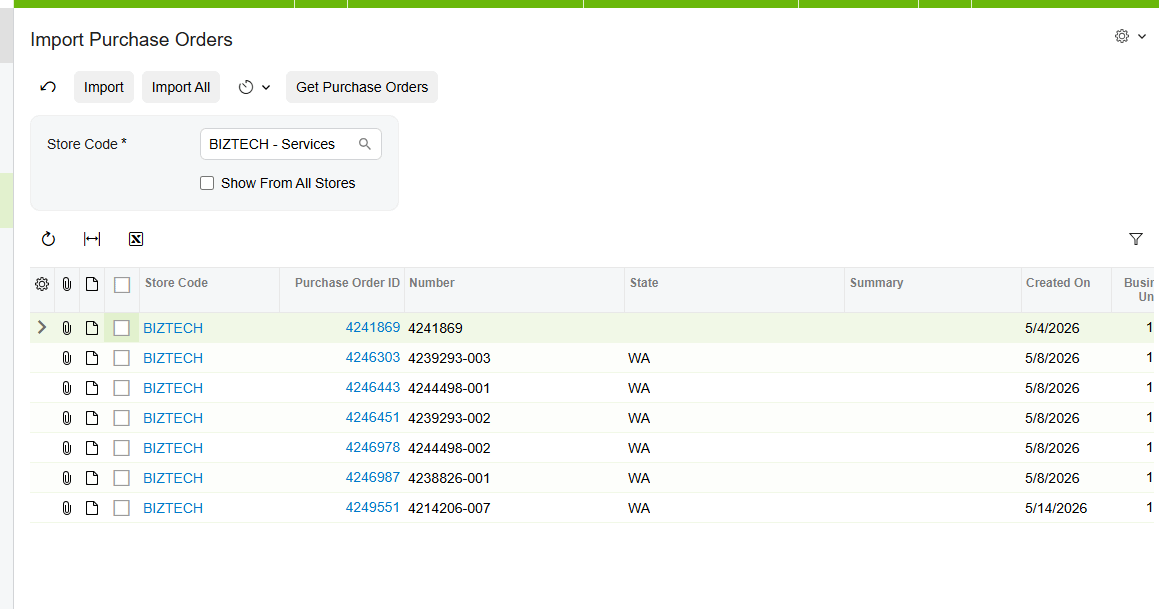
Task: Open notes icon for order 4241869
Action: 92,328
